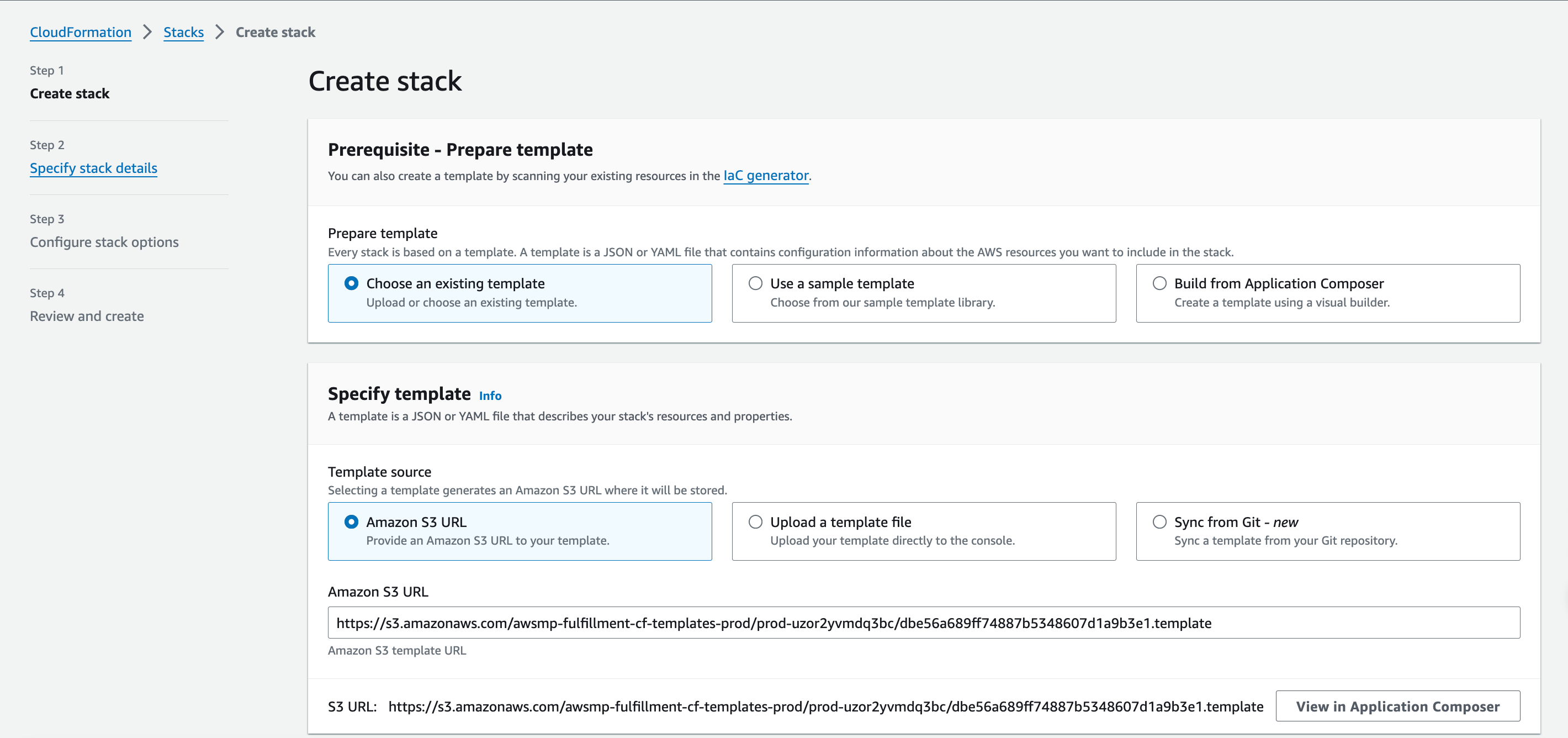Click View in Application Composer button
The height and width of the screenshot is (738, 1568).
point(1397,707)
